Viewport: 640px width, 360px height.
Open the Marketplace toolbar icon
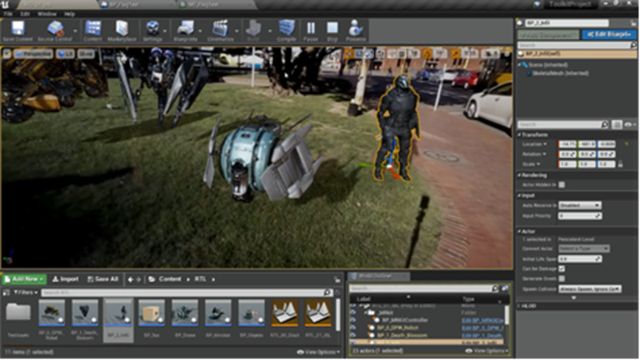click(x=122, y=31)
